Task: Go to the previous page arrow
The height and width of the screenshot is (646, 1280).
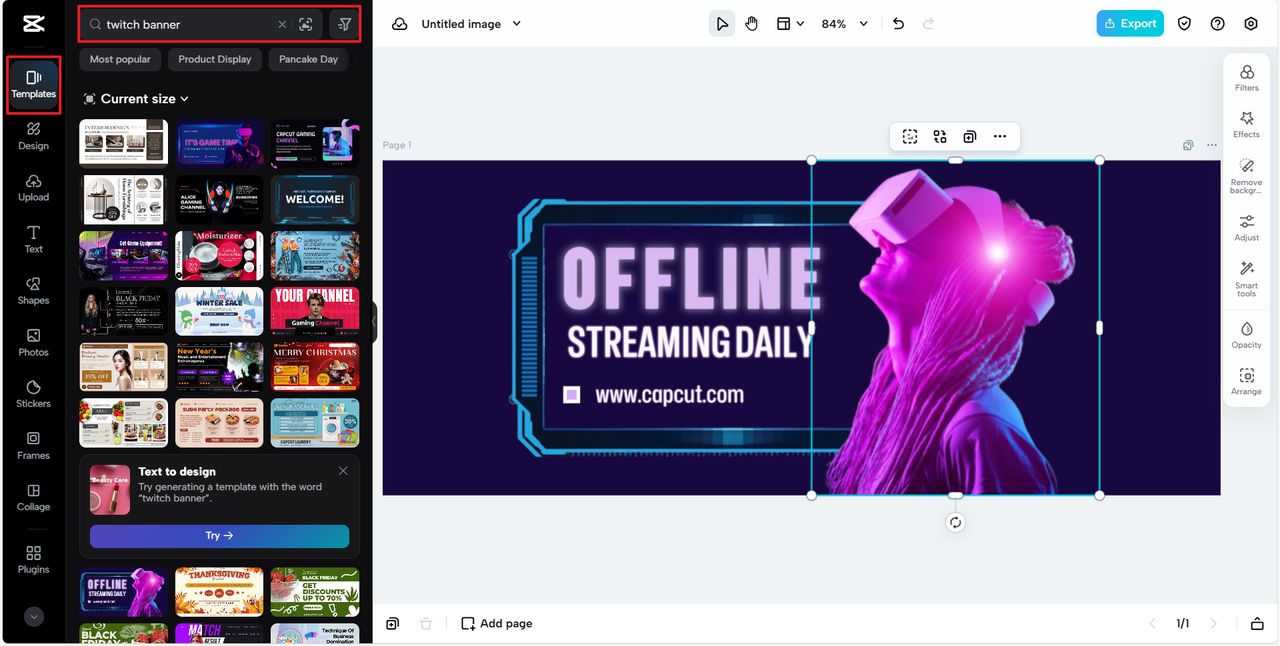Action: click(x=1151, y=623)
